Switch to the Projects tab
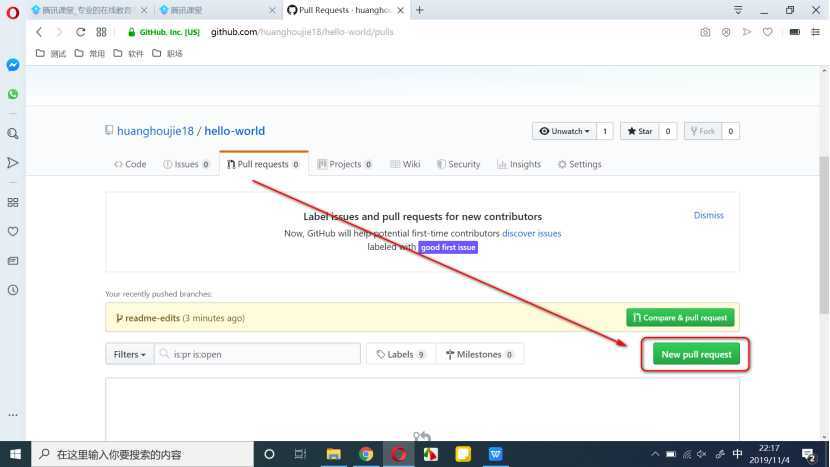This screenshot has width=830, height=467. coord(344,164)
